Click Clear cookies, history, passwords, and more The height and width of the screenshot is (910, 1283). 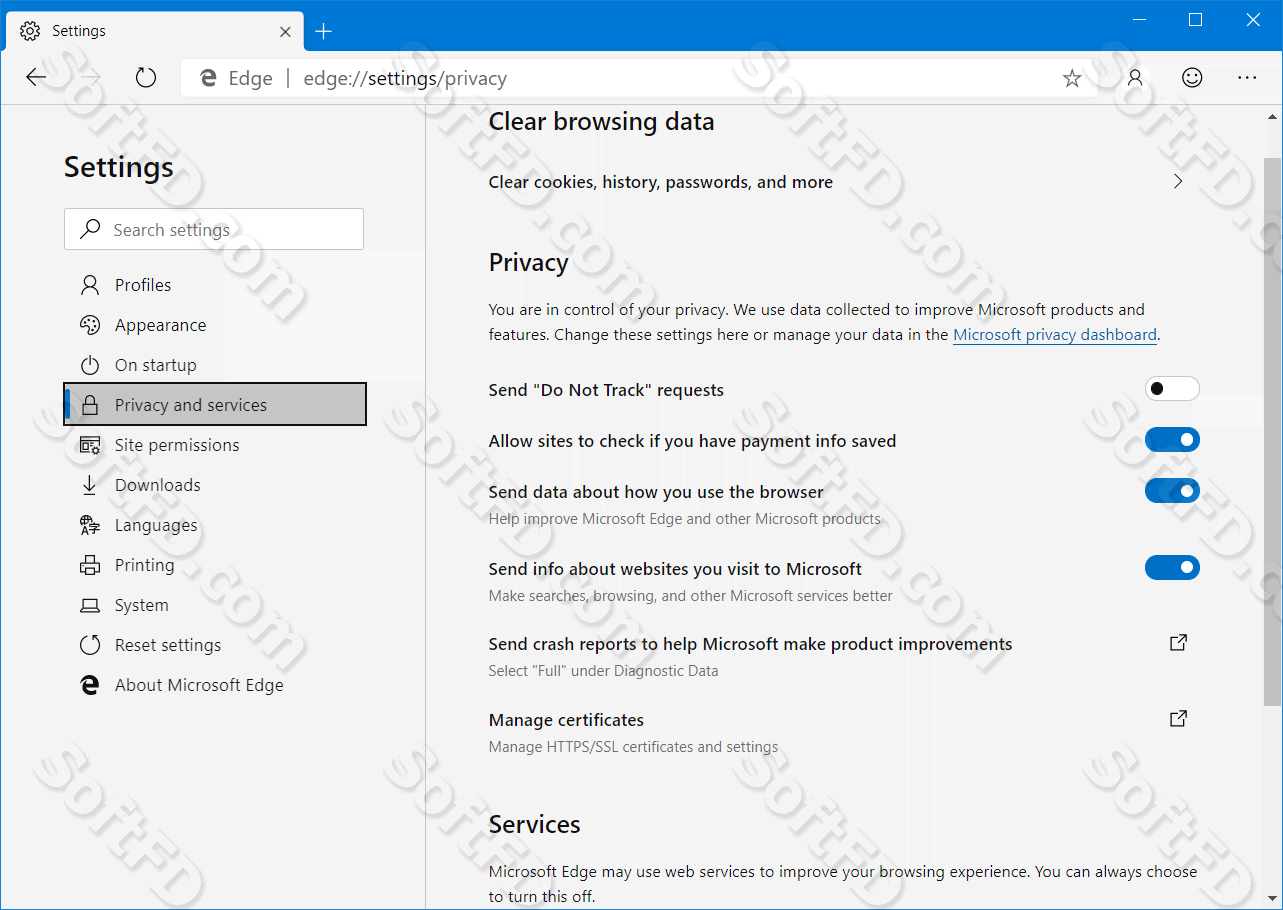point(660,182)
